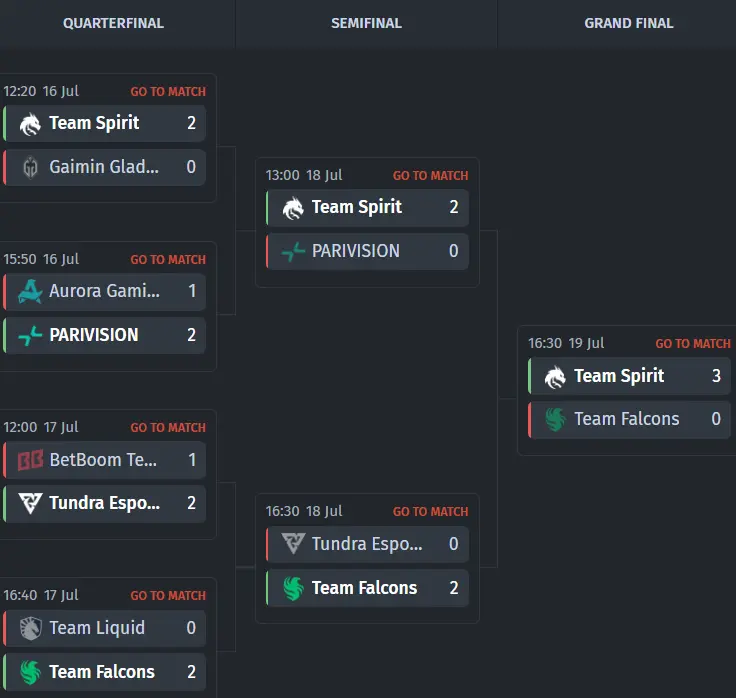
Task: Click Team Liquid logo icon
Action: (31, 628)
